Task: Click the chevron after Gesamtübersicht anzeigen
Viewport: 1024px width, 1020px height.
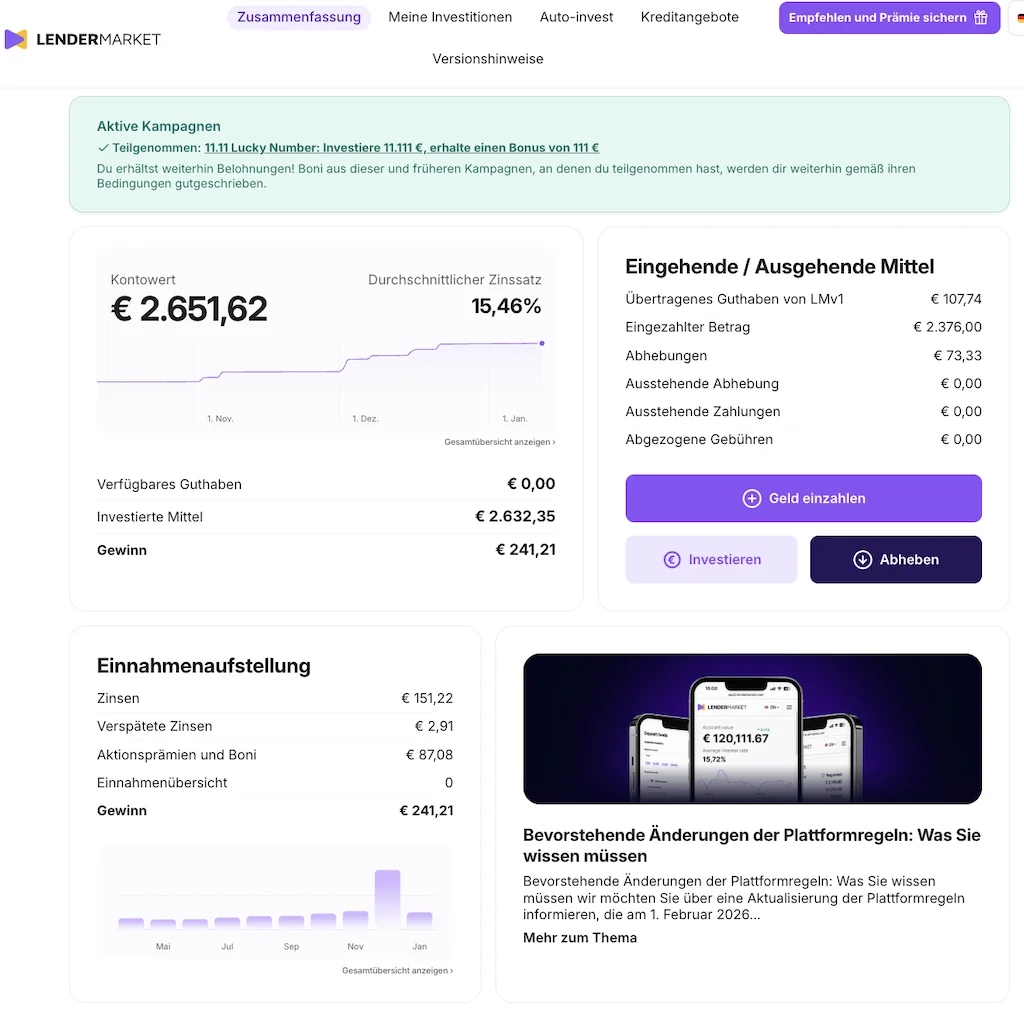Action: click(553, 441)
